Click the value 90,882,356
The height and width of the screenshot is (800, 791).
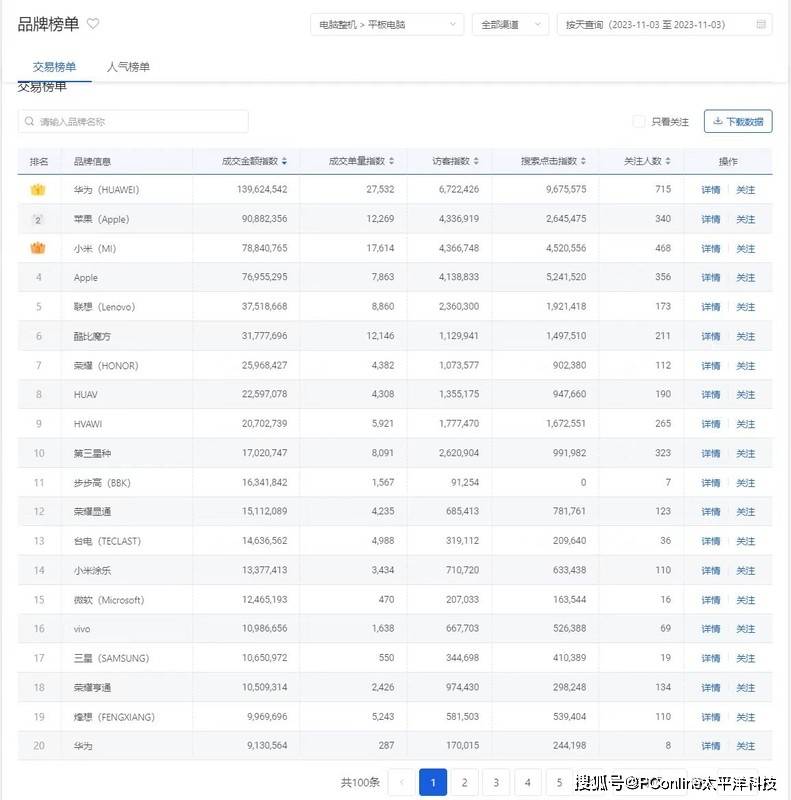264,219
